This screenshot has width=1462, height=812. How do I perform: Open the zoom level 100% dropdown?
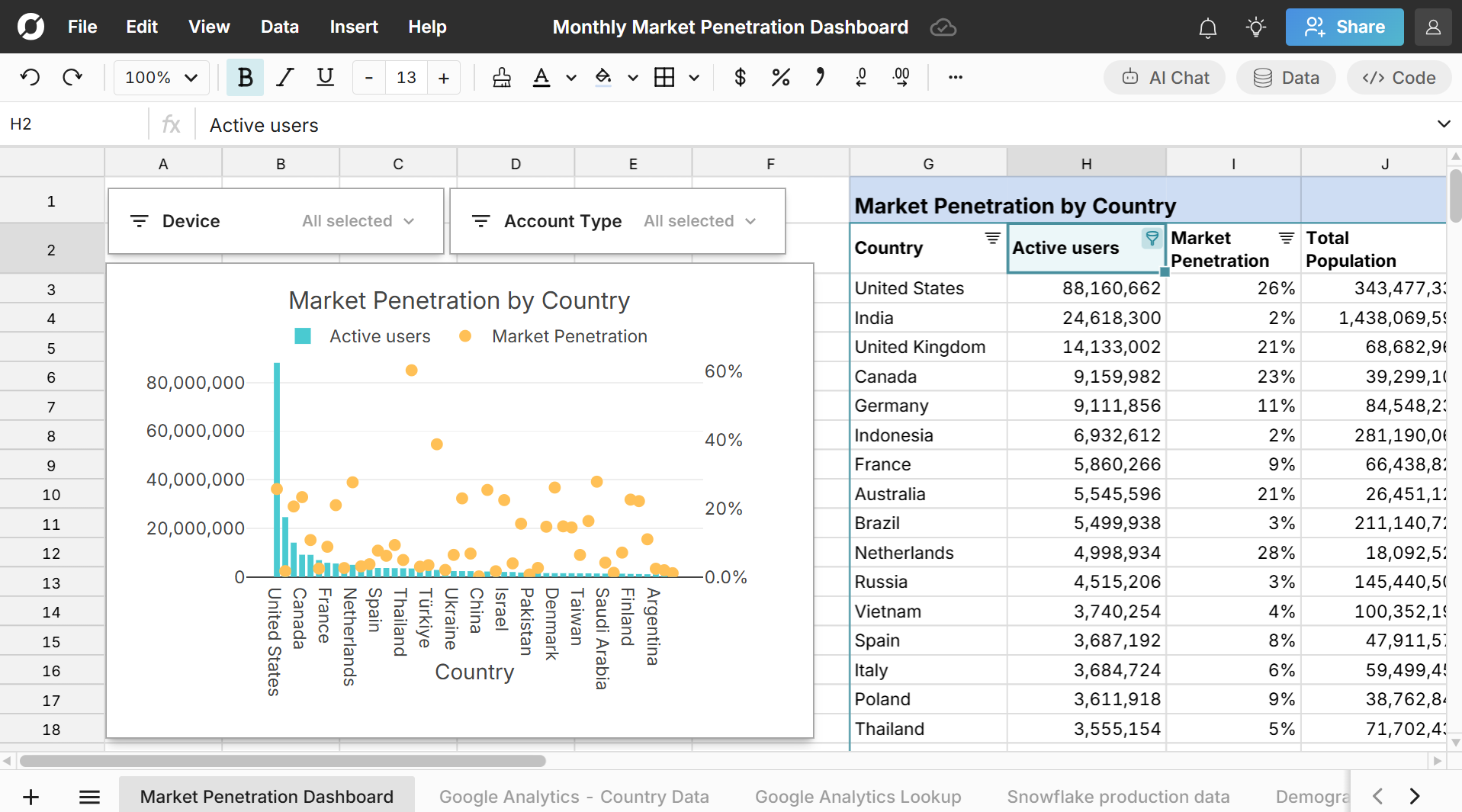coord(162,77)
